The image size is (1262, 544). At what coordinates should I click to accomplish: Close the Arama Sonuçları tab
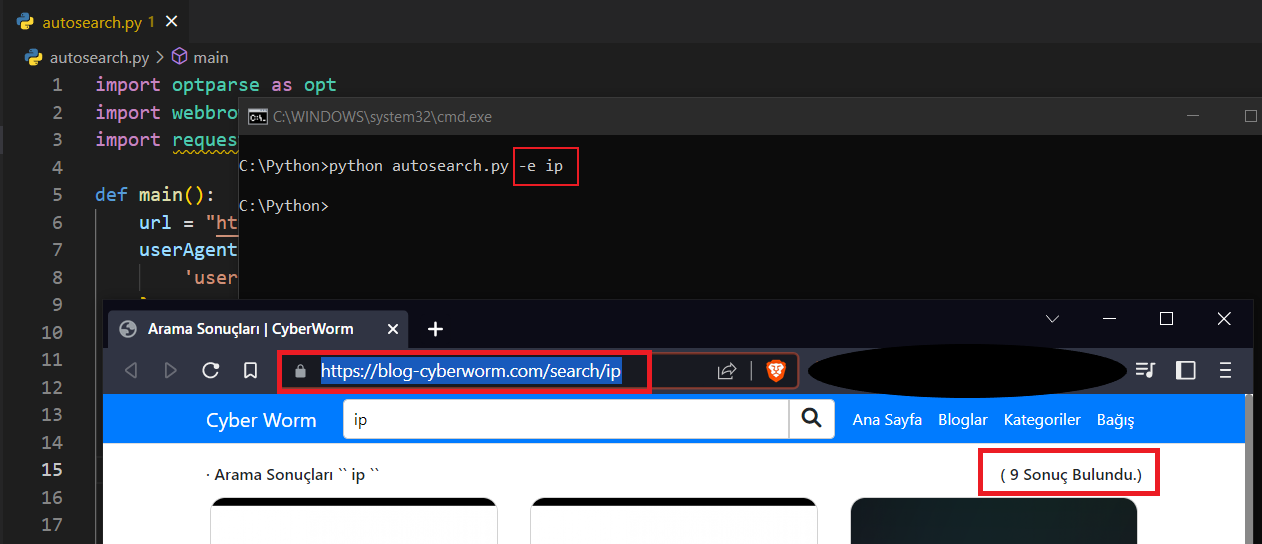pyautogui.click(x=393, y=329)
